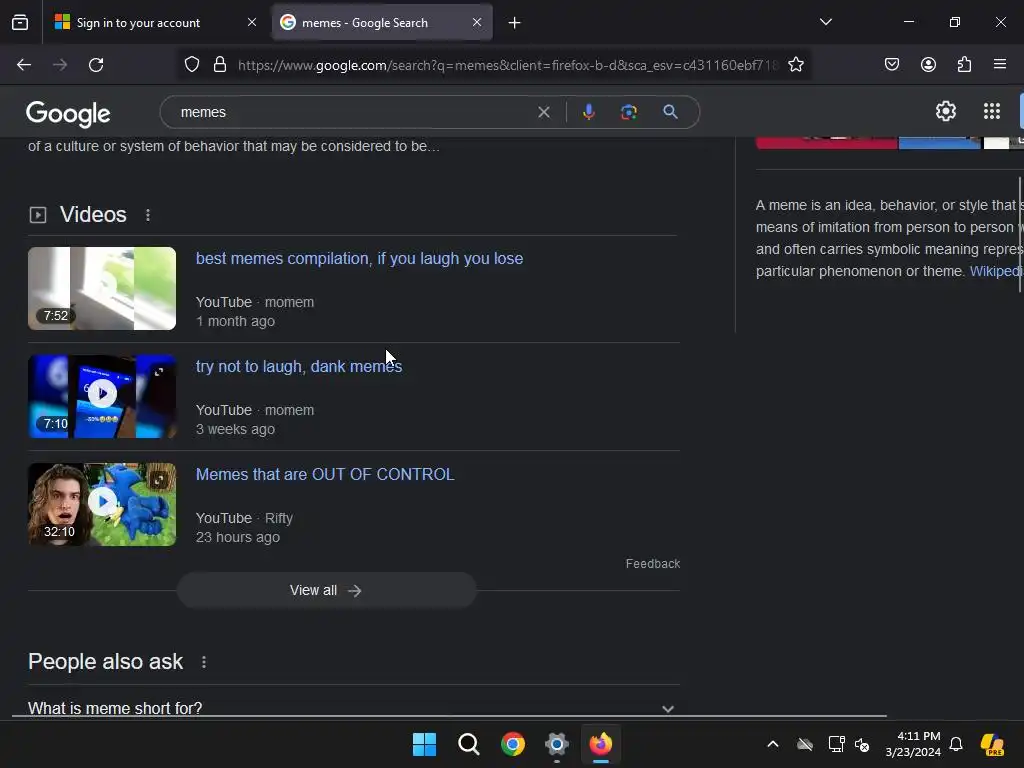The image size is (1024, 768).
Task: Play the 7:10 video thumbnail
Action: 102,396
